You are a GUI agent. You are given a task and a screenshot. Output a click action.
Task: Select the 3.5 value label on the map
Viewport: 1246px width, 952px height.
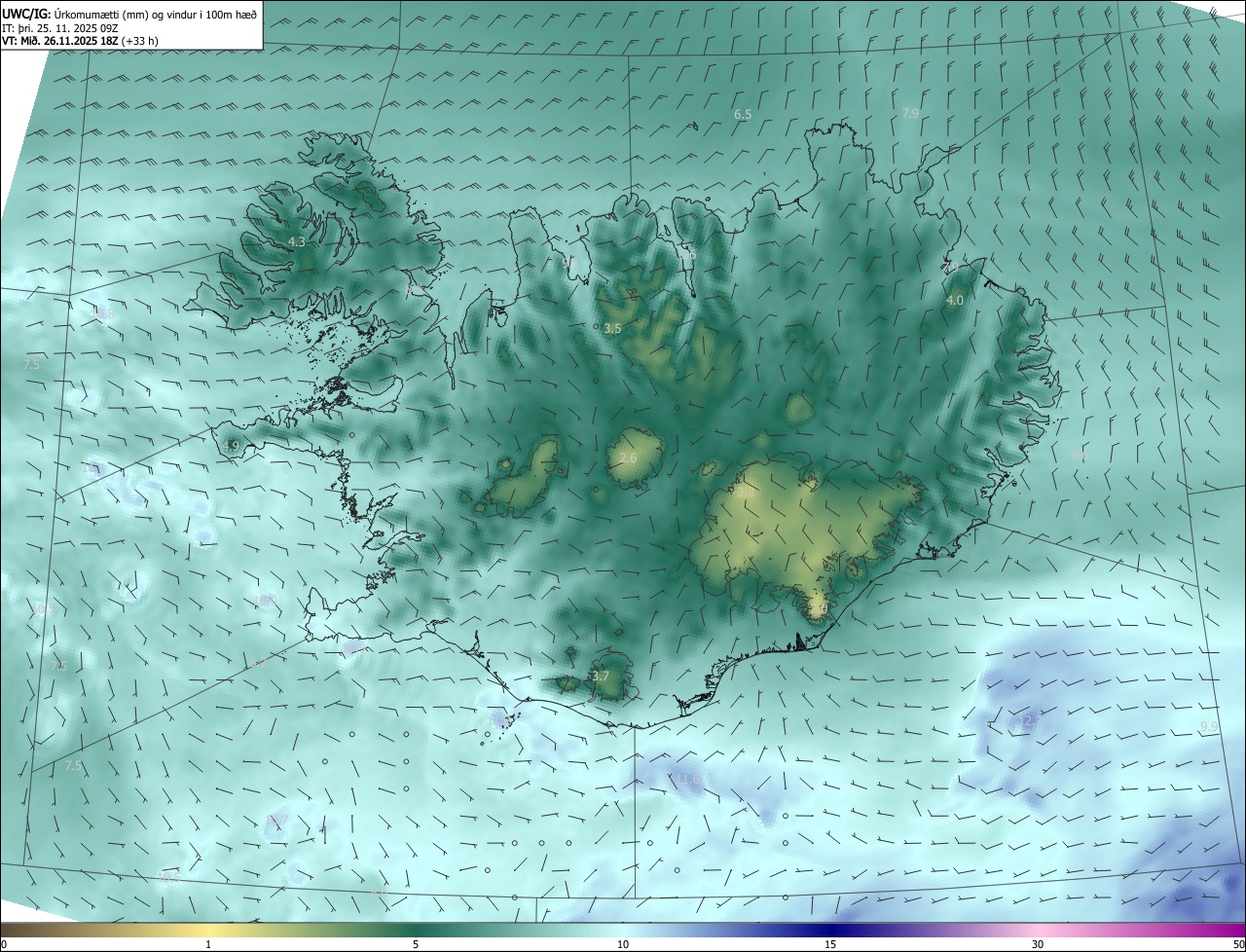click(612, 329)
